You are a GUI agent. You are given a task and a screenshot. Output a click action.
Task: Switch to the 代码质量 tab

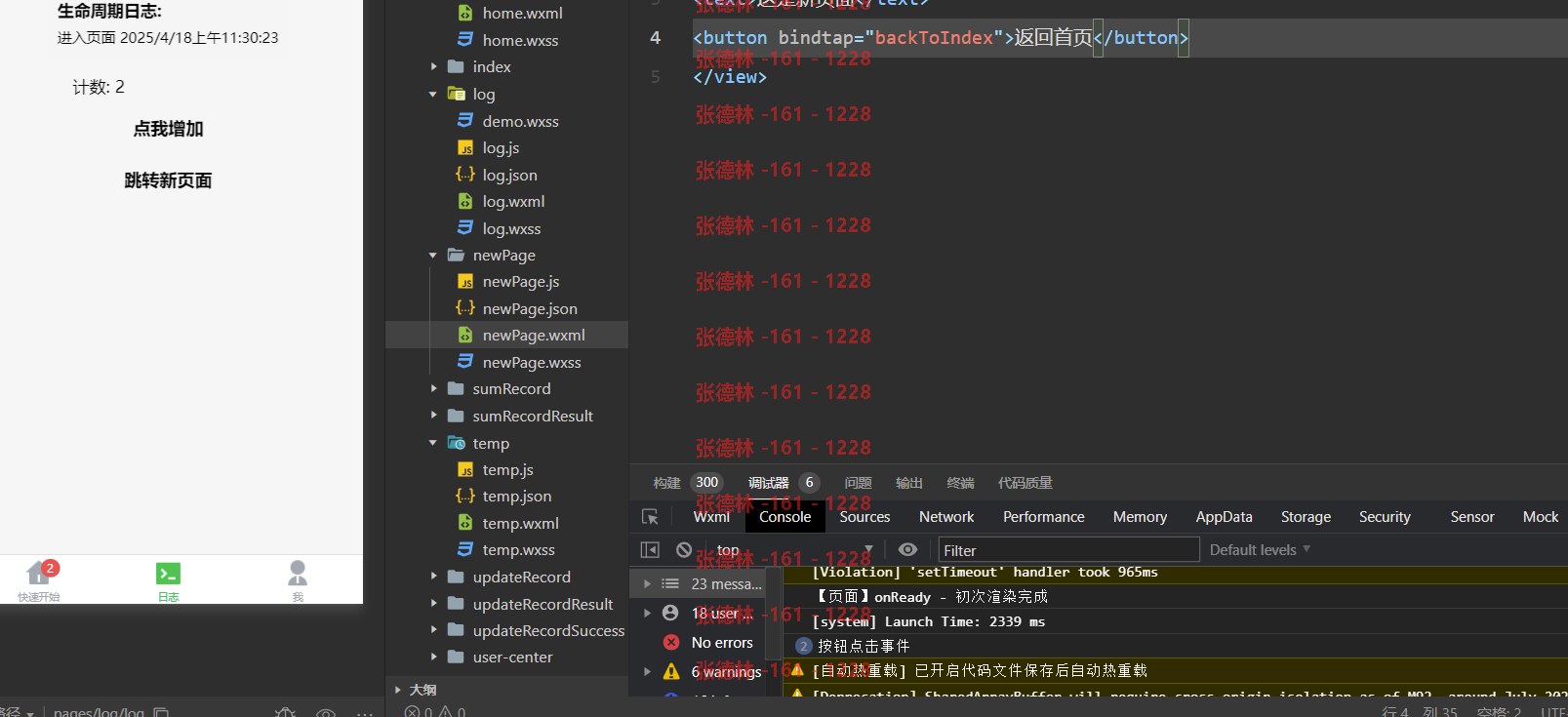coord(1025,483)
